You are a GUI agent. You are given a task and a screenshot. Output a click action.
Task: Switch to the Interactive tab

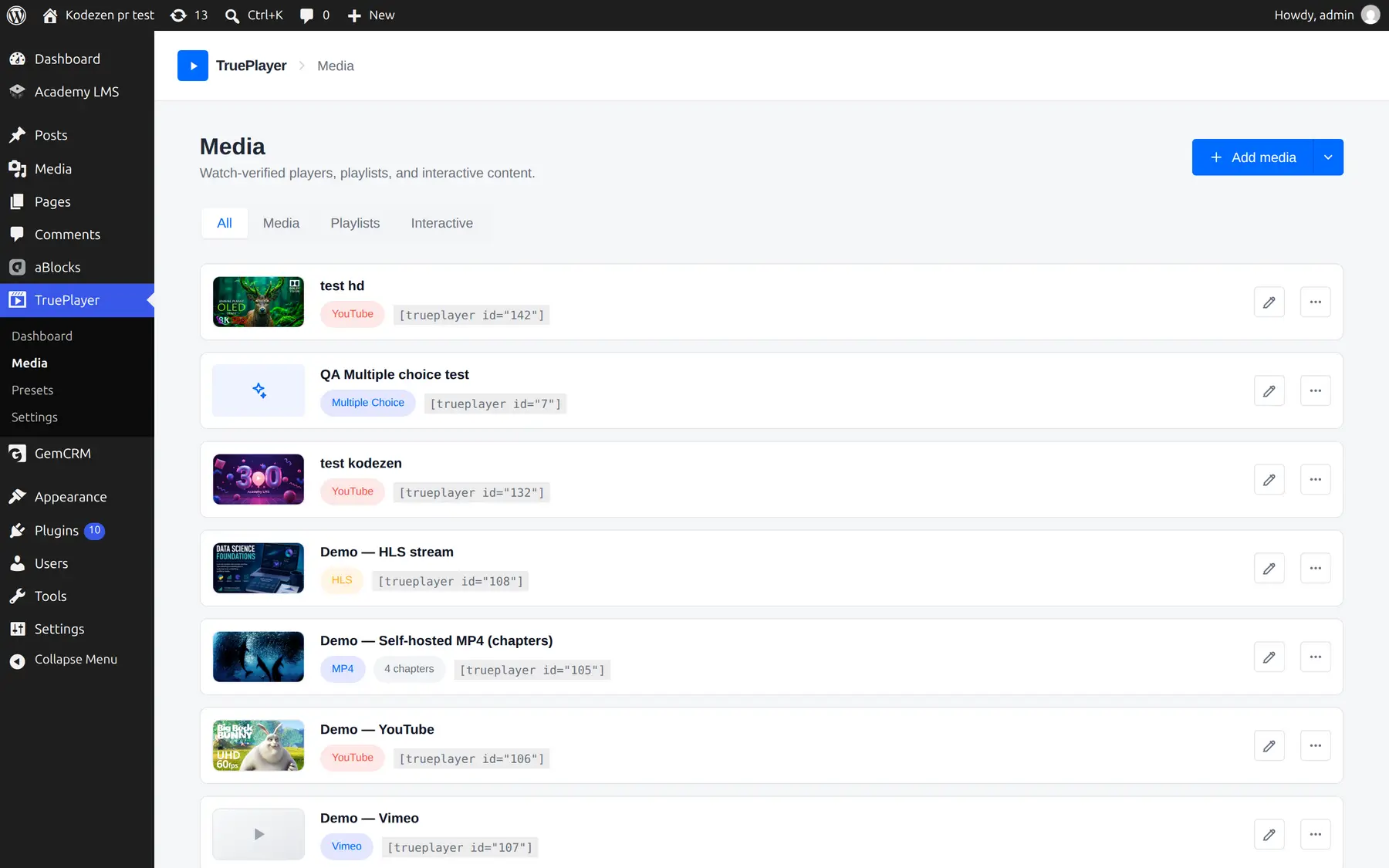tap(442, 223)
